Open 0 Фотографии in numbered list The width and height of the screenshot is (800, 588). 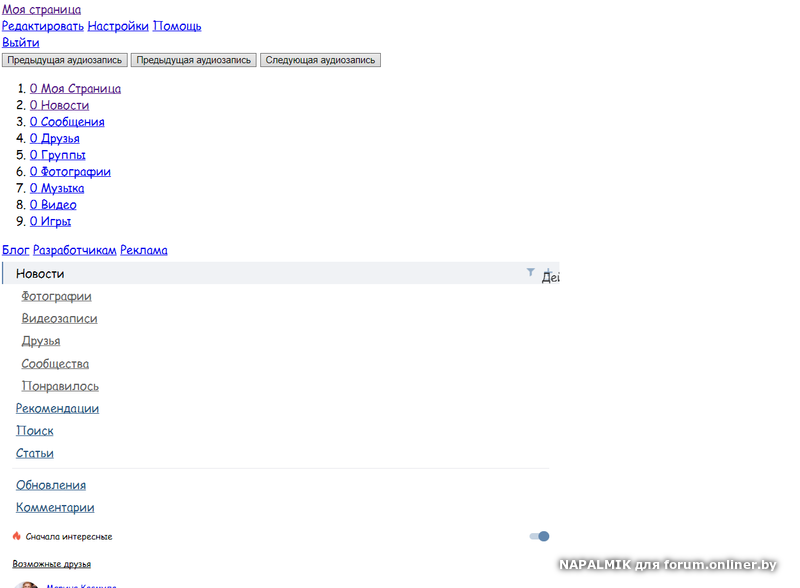click(x=70, y=172)
